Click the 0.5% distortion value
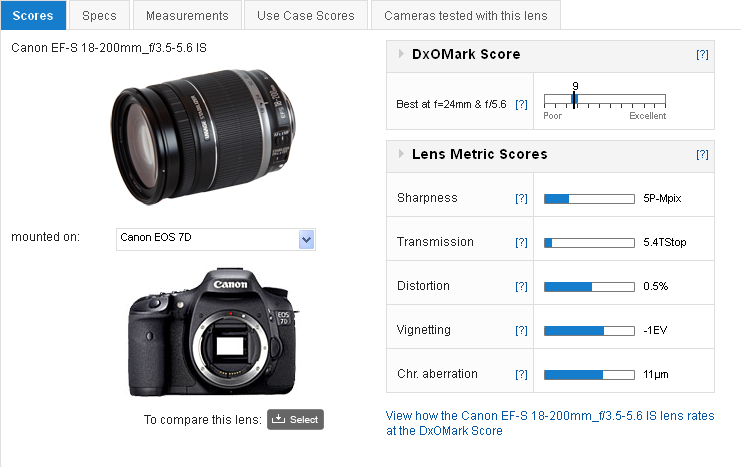 coord(655,286)
